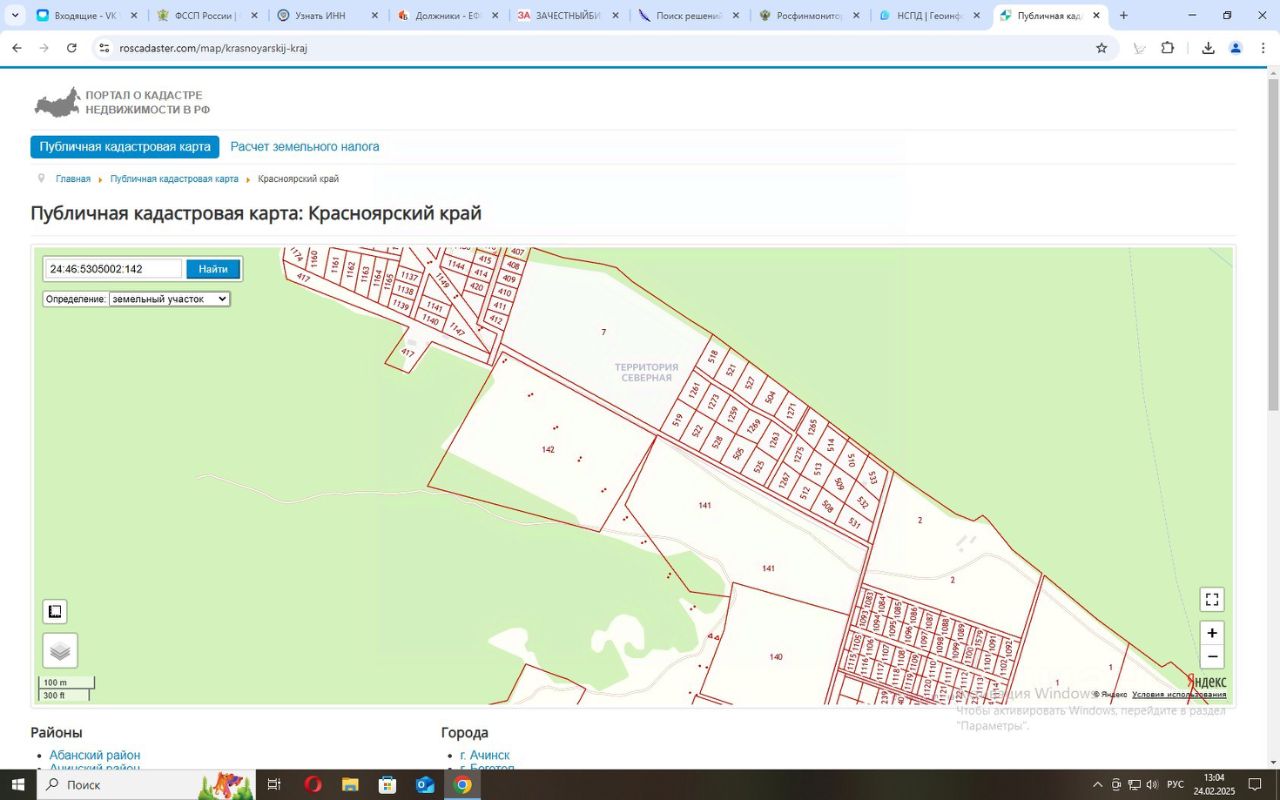Zoom in the map with plus button

click(x=1212, y=633)
